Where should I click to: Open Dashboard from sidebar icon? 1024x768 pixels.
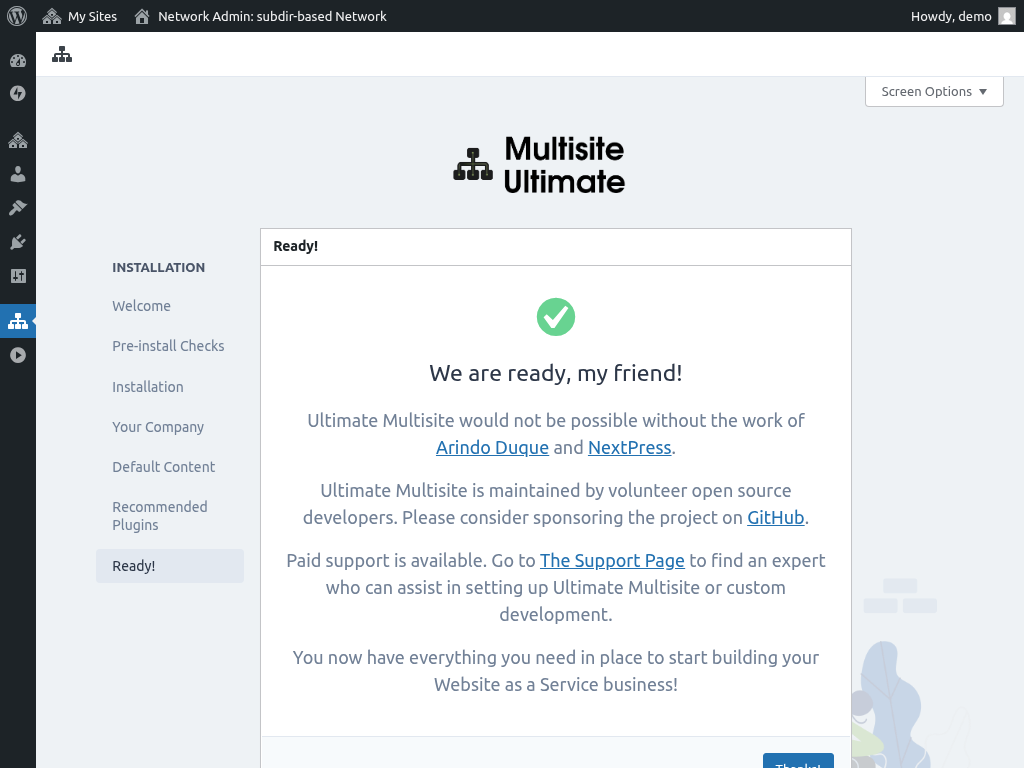click(18, 61)
